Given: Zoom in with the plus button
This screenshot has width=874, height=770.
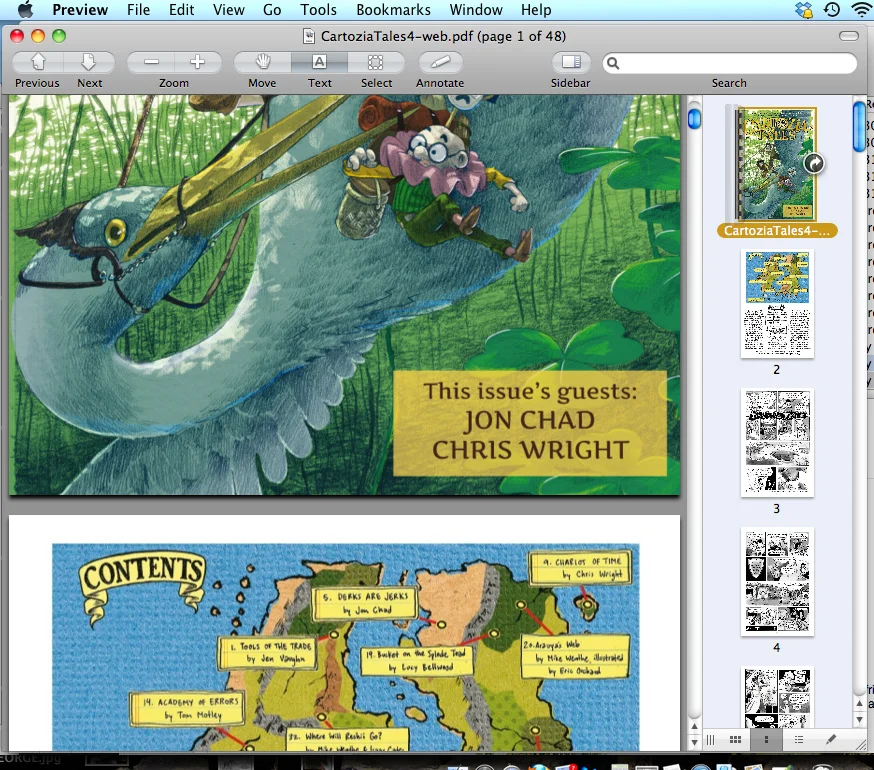Looking at the screenshot, I should point(197,62).
